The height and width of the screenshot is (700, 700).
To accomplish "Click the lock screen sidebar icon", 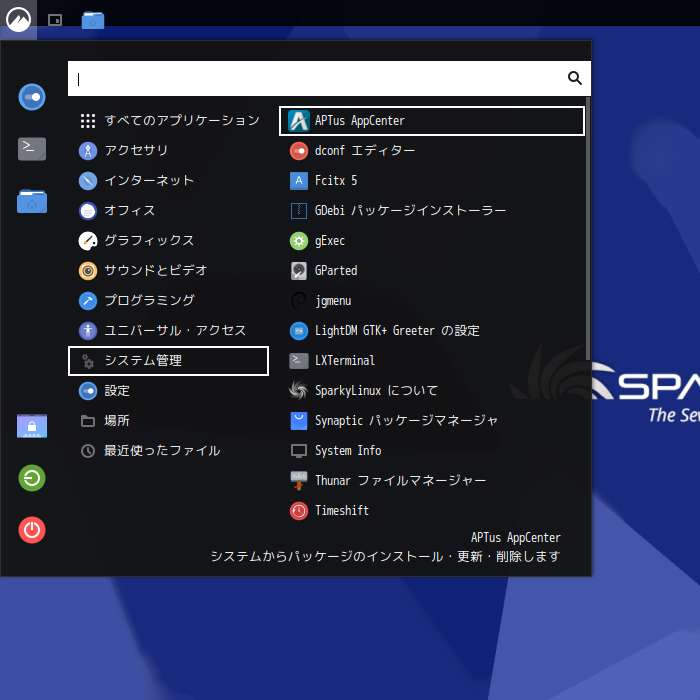I will click(x=32, y=426).
